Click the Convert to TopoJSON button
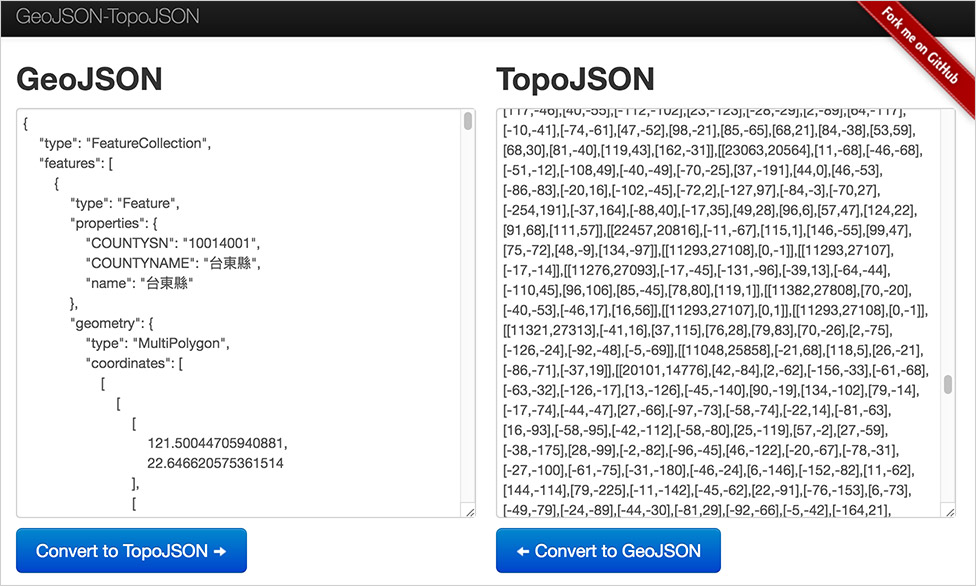This screenshot has width=976, height=586. coord(131,550)
